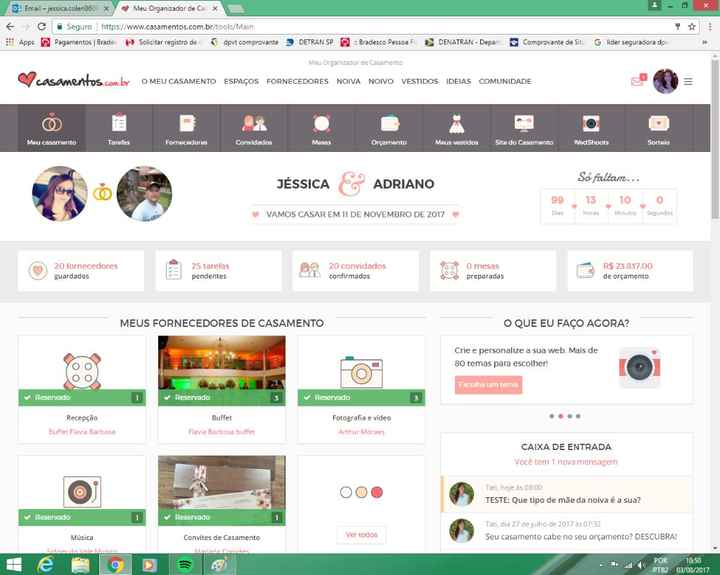
Task: Open Pagamentos Bradesco bookmark
Action: click(79, 42)
